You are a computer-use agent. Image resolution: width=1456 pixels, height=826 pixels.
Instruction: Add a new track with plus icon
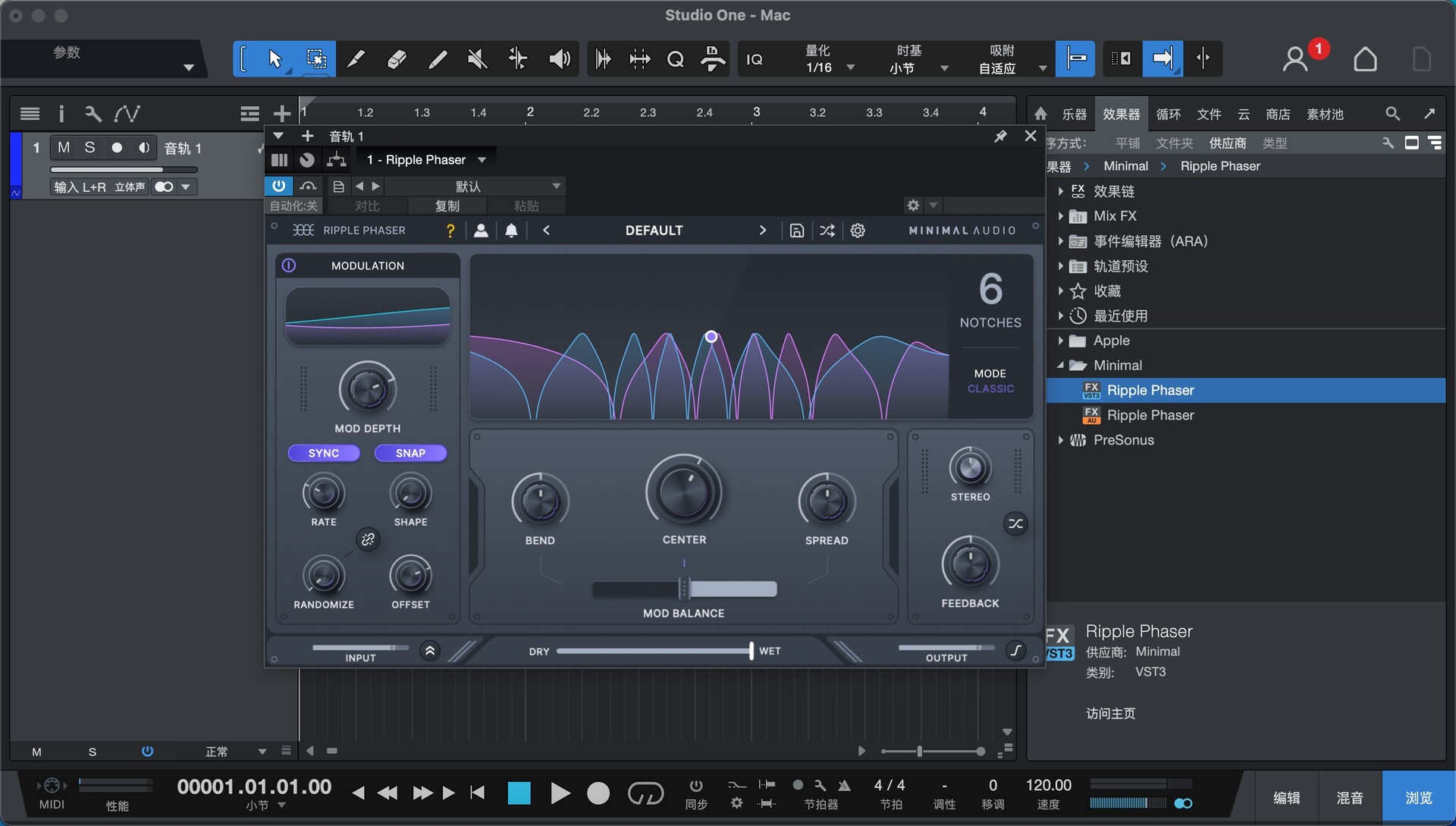point(282,114)
